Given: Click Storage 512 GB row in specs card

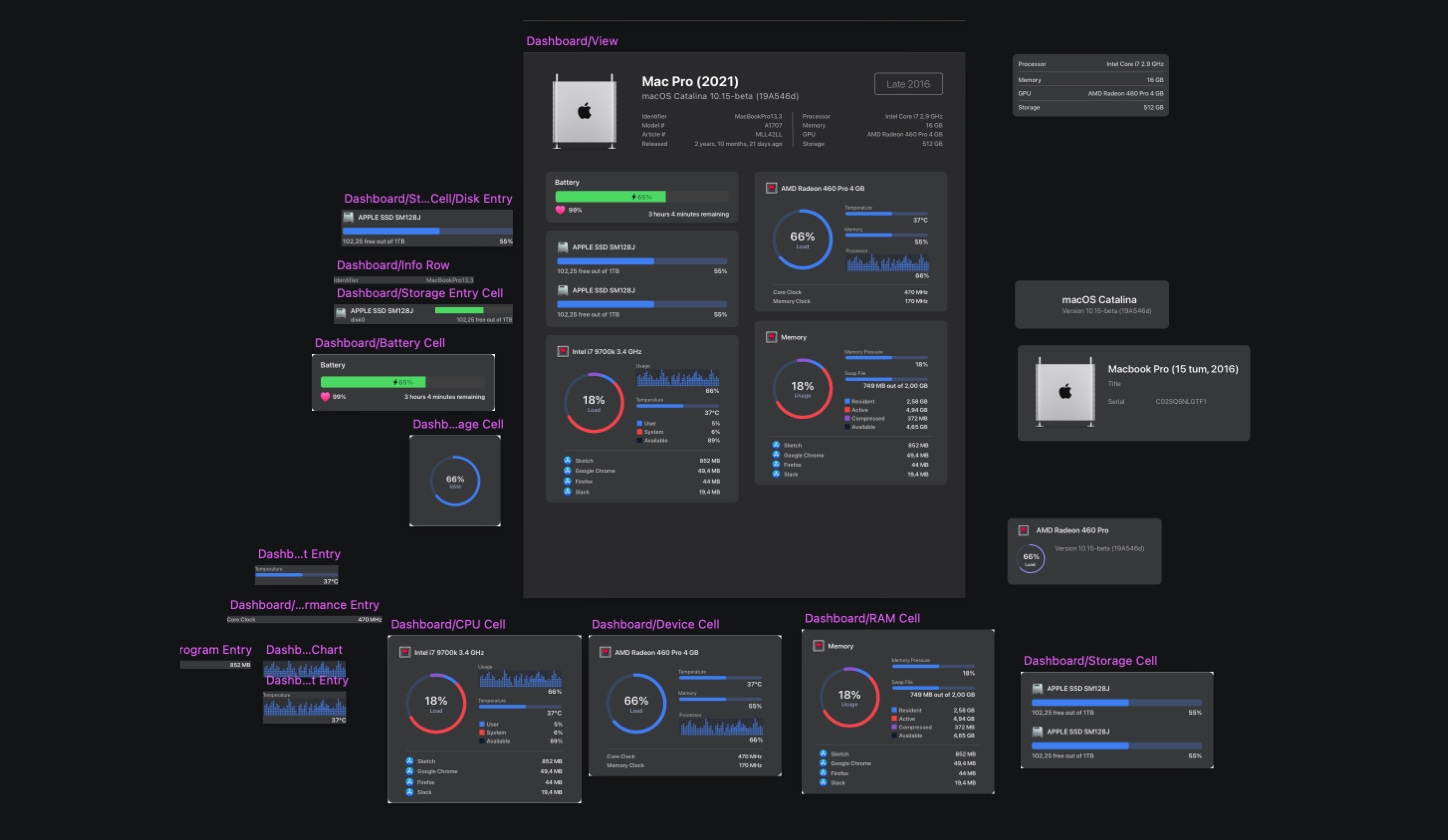Looking at the screenshot, I should click(1091, 107).
